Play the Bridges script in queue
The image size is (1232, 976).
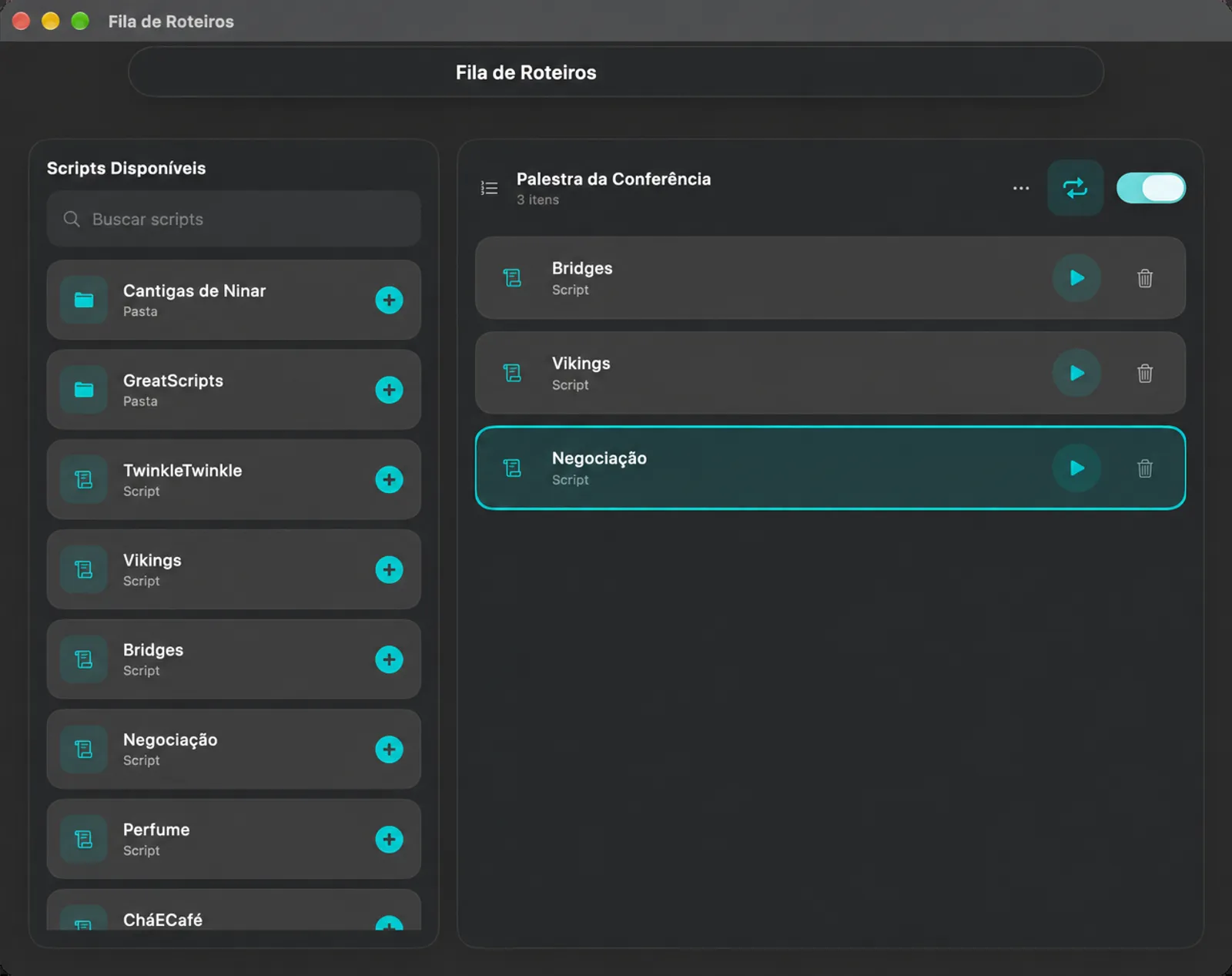1076,278
